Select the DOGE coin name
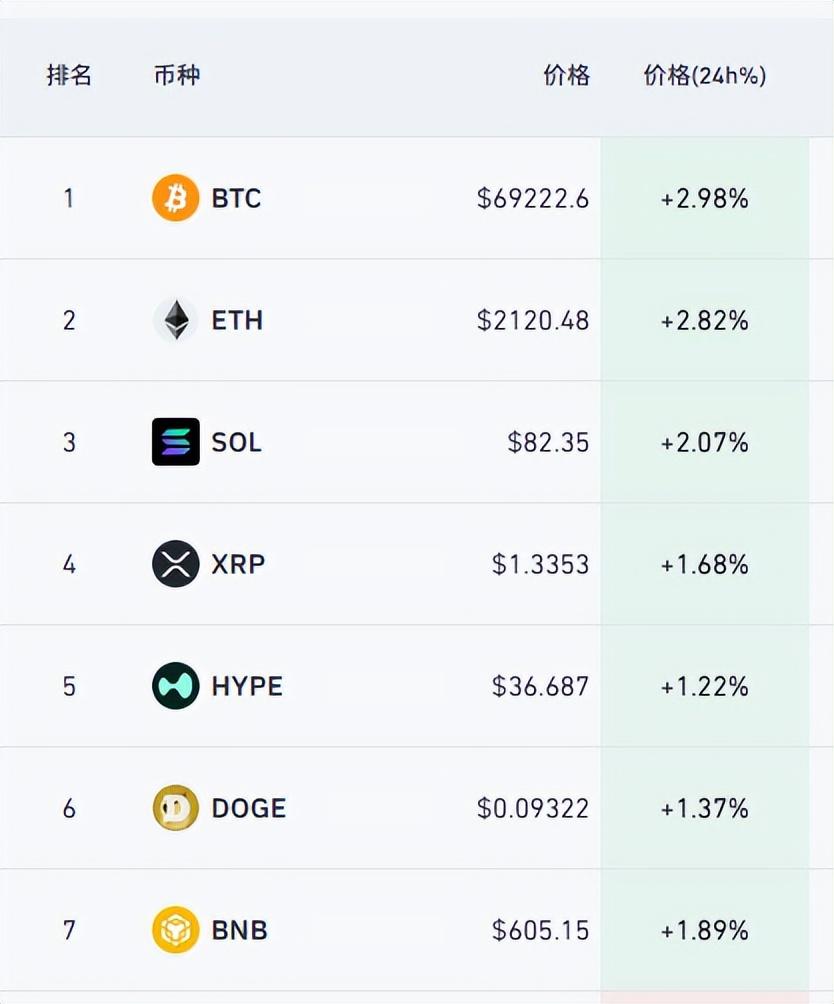Viewport: 834px width, 1004px height. tap(248, 808)
